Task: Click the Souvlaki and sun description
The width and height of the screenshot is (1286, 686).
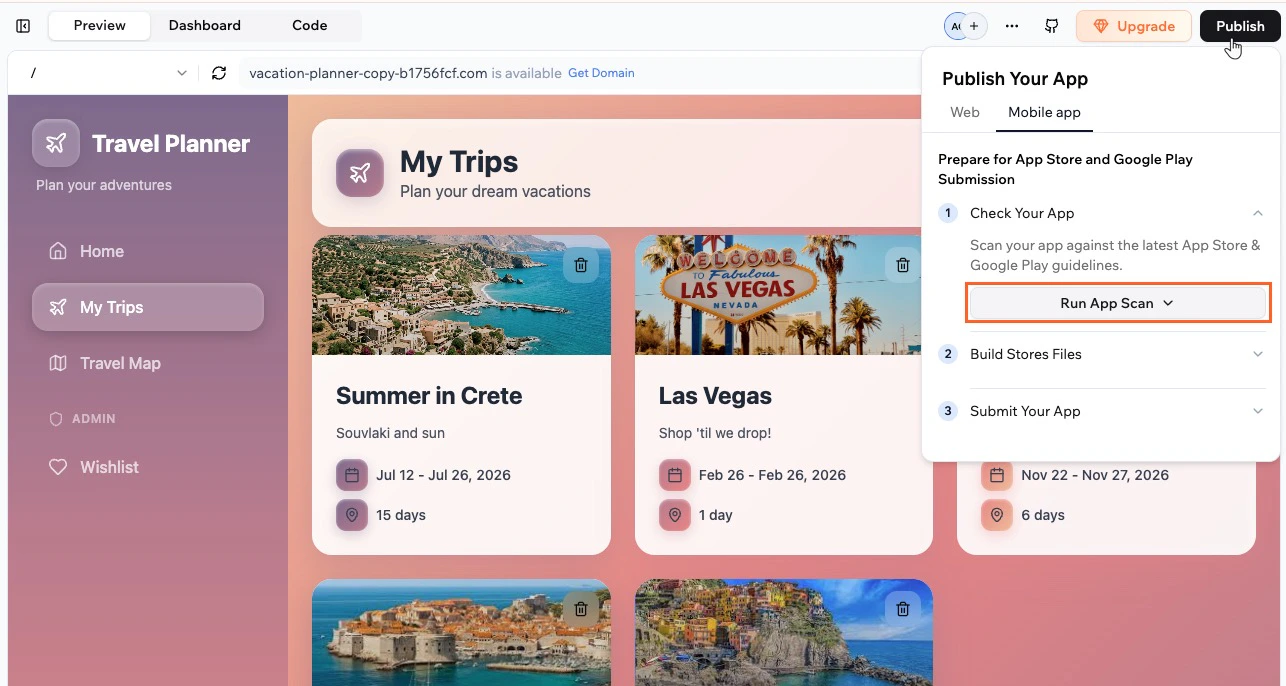Action: [390, 433]
